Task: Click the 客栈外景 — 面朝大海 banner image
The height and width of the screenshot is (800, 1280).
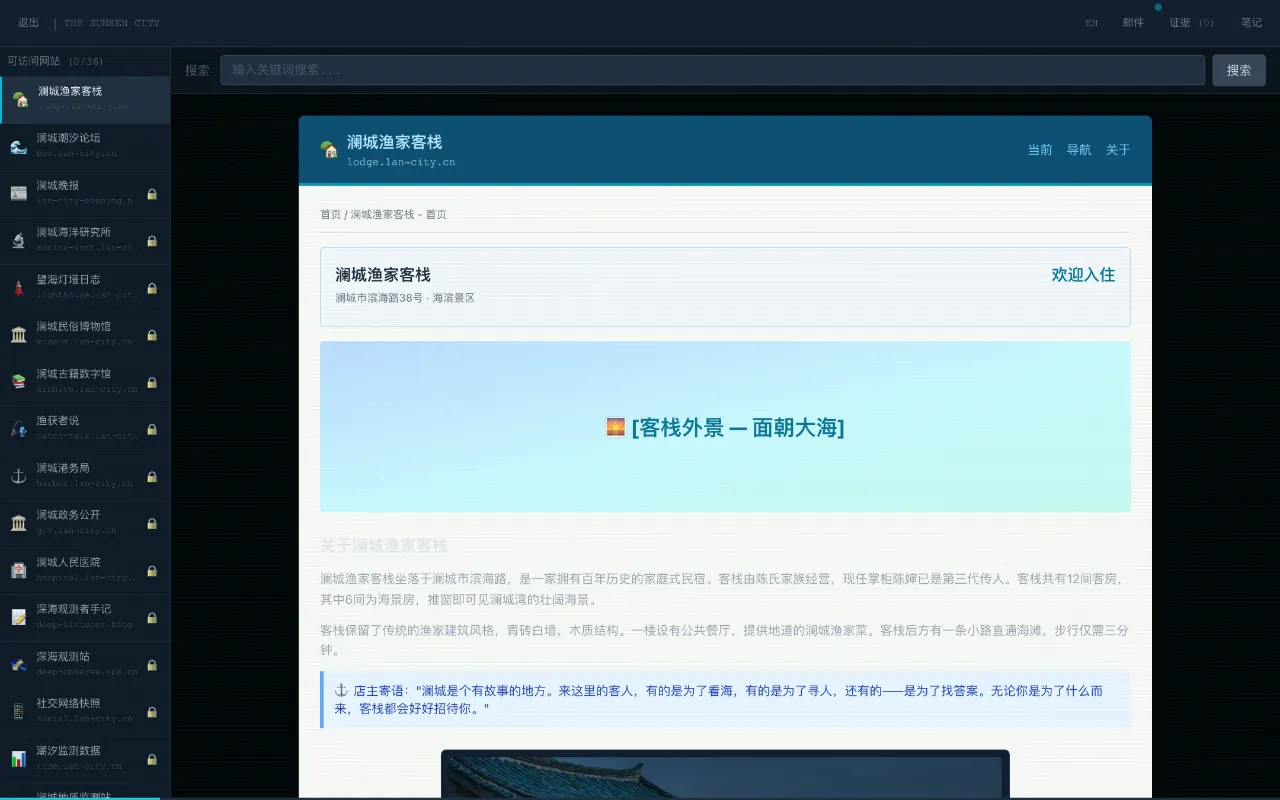Action: (725, 427)
